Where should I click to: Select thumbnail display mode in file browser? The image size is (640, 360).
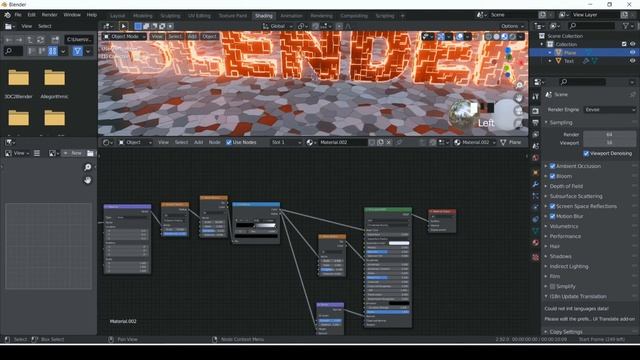pos(53,51)
